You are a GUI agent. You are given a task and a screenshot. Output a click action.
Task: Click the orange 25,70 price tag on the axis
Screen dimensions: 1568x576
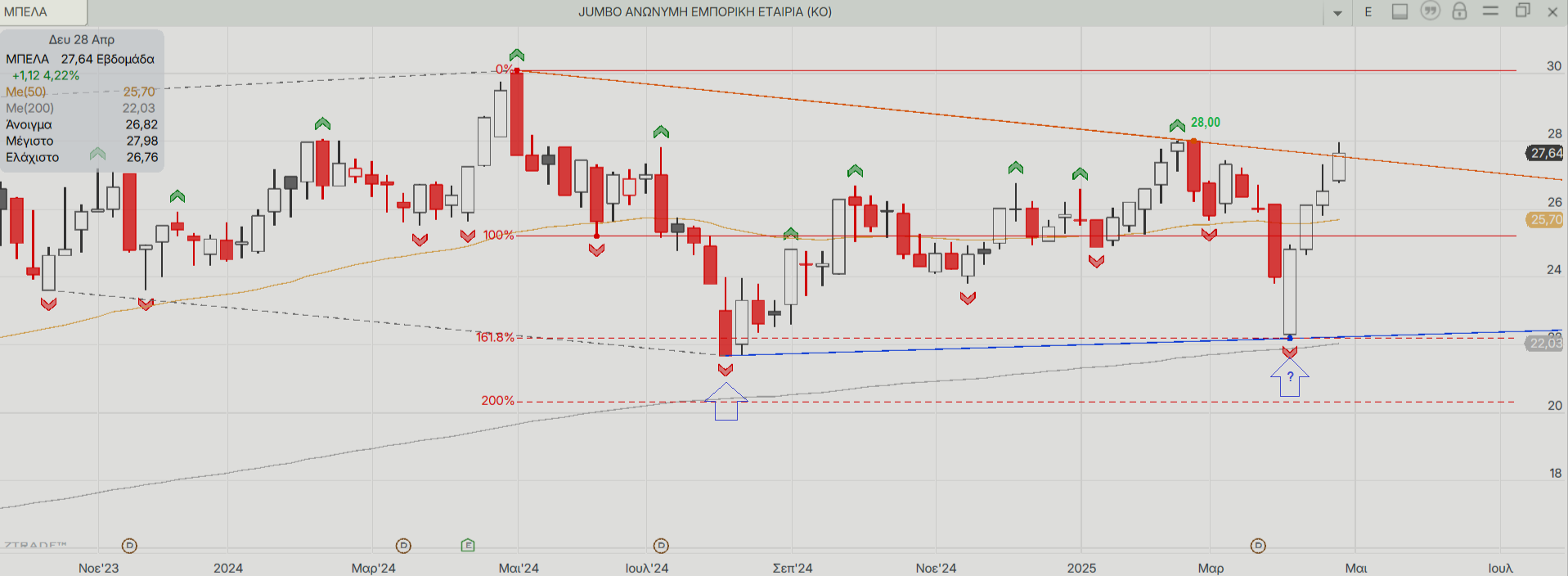[x=1545, y=219]
